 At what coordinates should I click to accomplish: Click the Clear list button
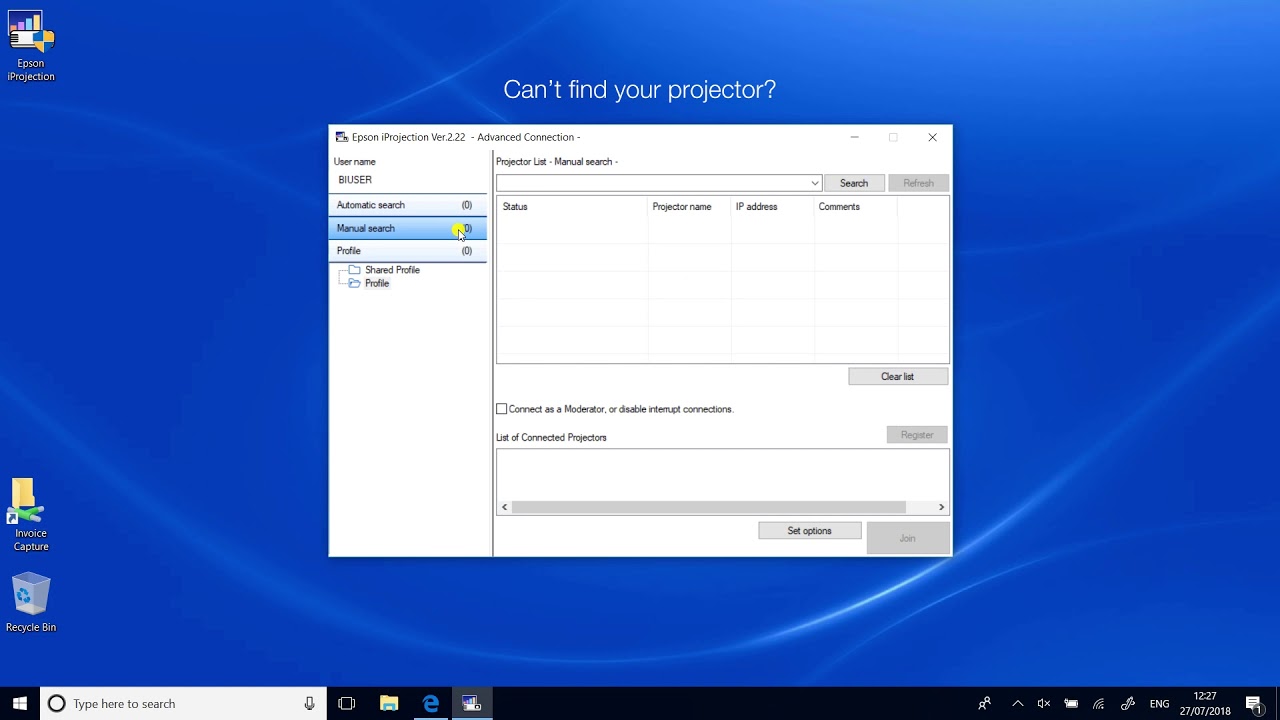[898, 376]
